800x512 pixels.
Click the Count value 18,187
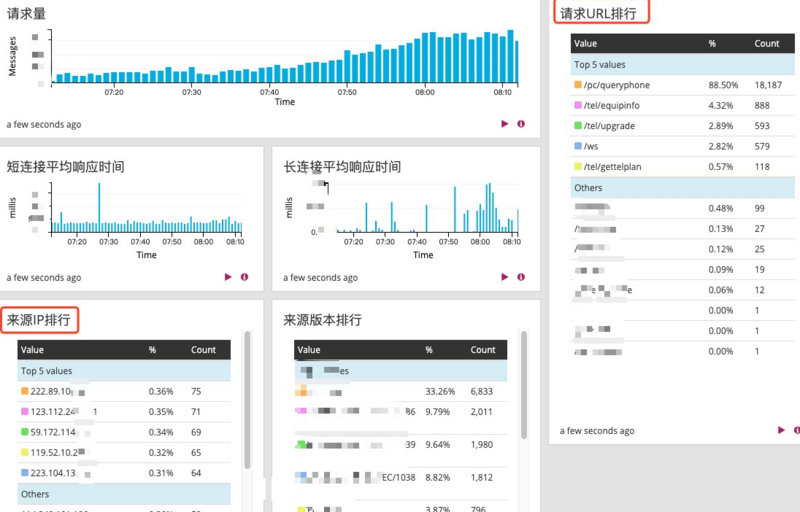(768, 85)
